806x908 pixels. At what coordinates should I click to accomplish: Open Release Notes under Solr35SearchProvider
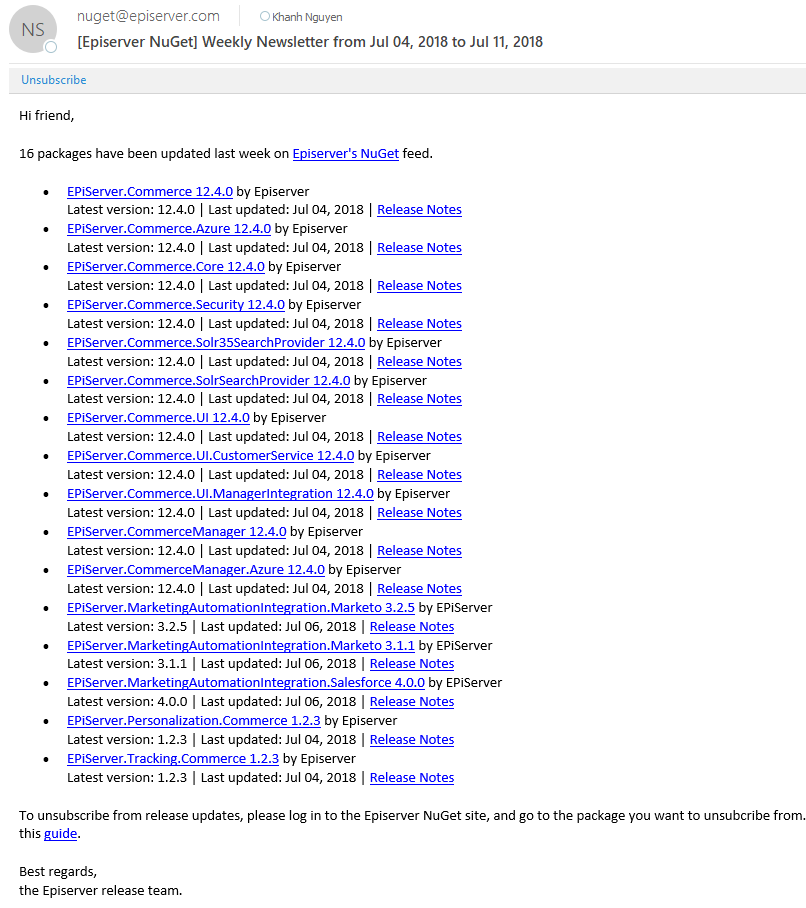(x=419, y=362)
